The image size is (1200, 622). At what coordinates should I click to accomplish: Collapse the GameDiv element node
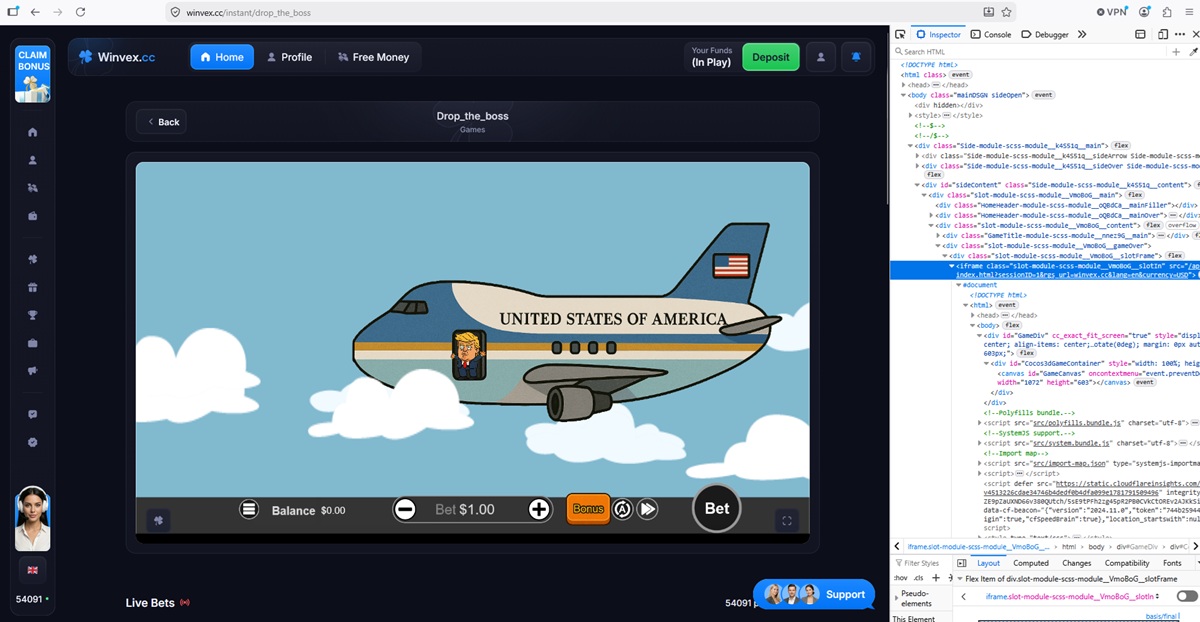point(981,335)
